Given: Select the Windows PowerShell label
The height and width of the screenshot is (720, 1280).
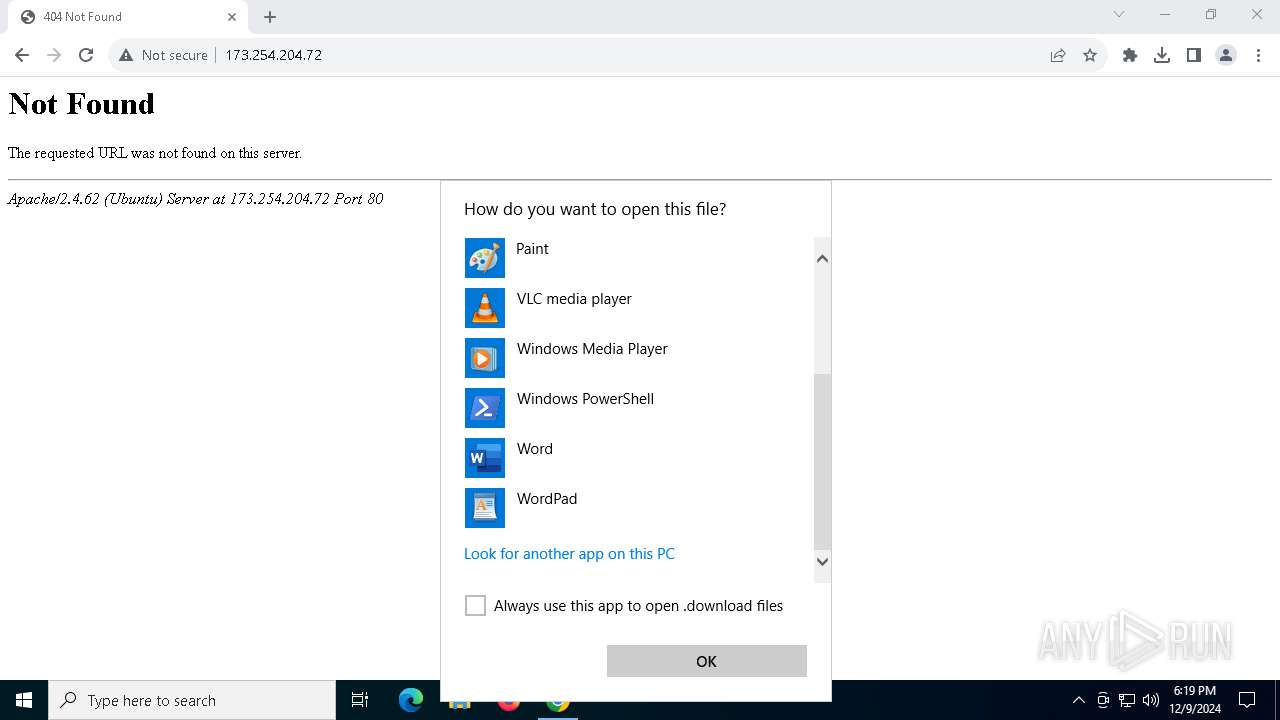Looking at the screenshot, I should click(585, 399).
